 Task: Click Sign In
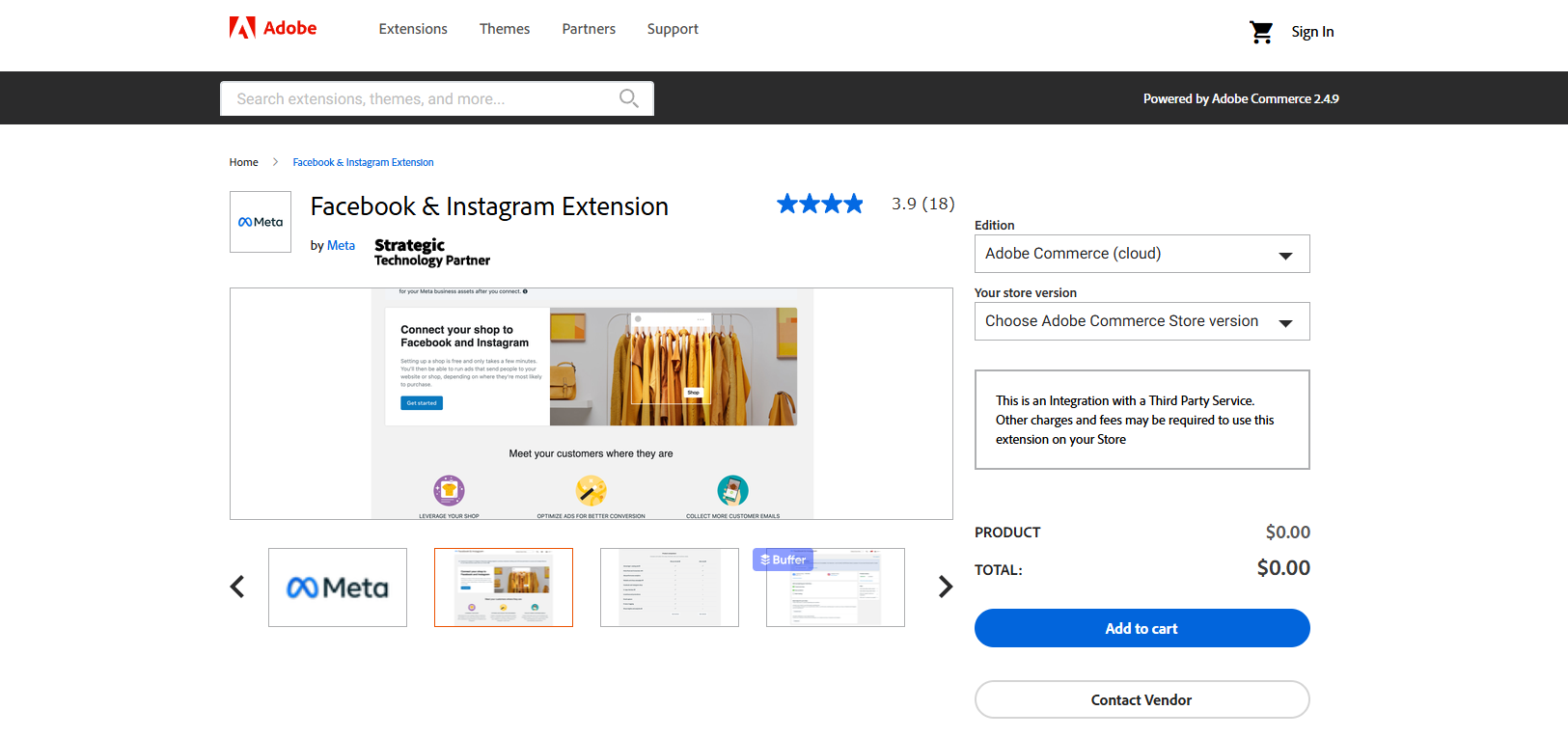(1312, 32)
